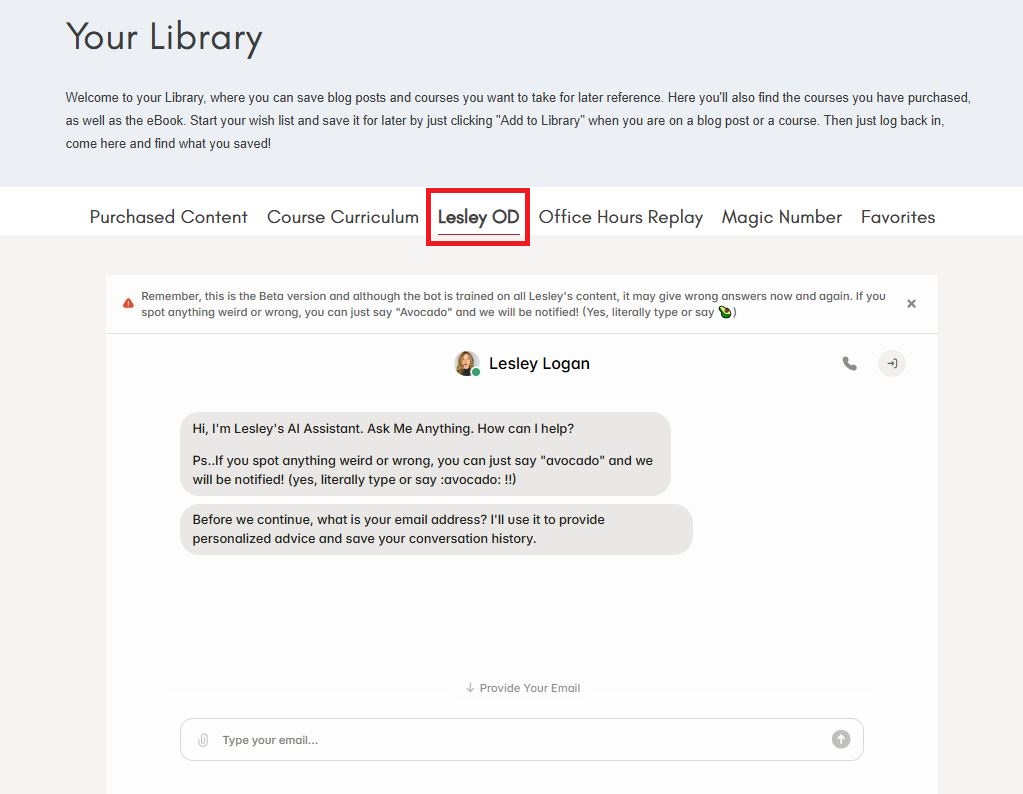Click the sign-in arrow icon beside the phone
Screen dimensions: 1023x794
click(x=892, y=364)
